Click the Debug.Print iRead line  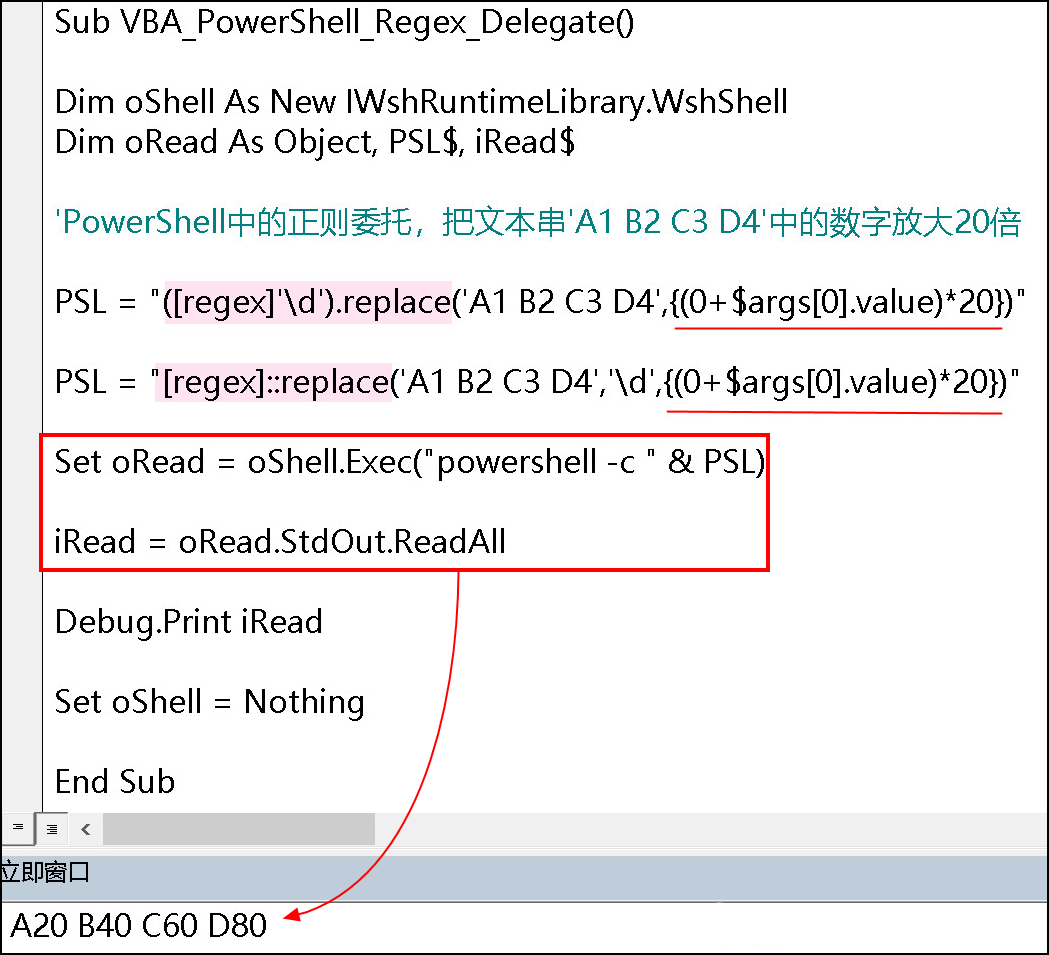tap(189, 622)
